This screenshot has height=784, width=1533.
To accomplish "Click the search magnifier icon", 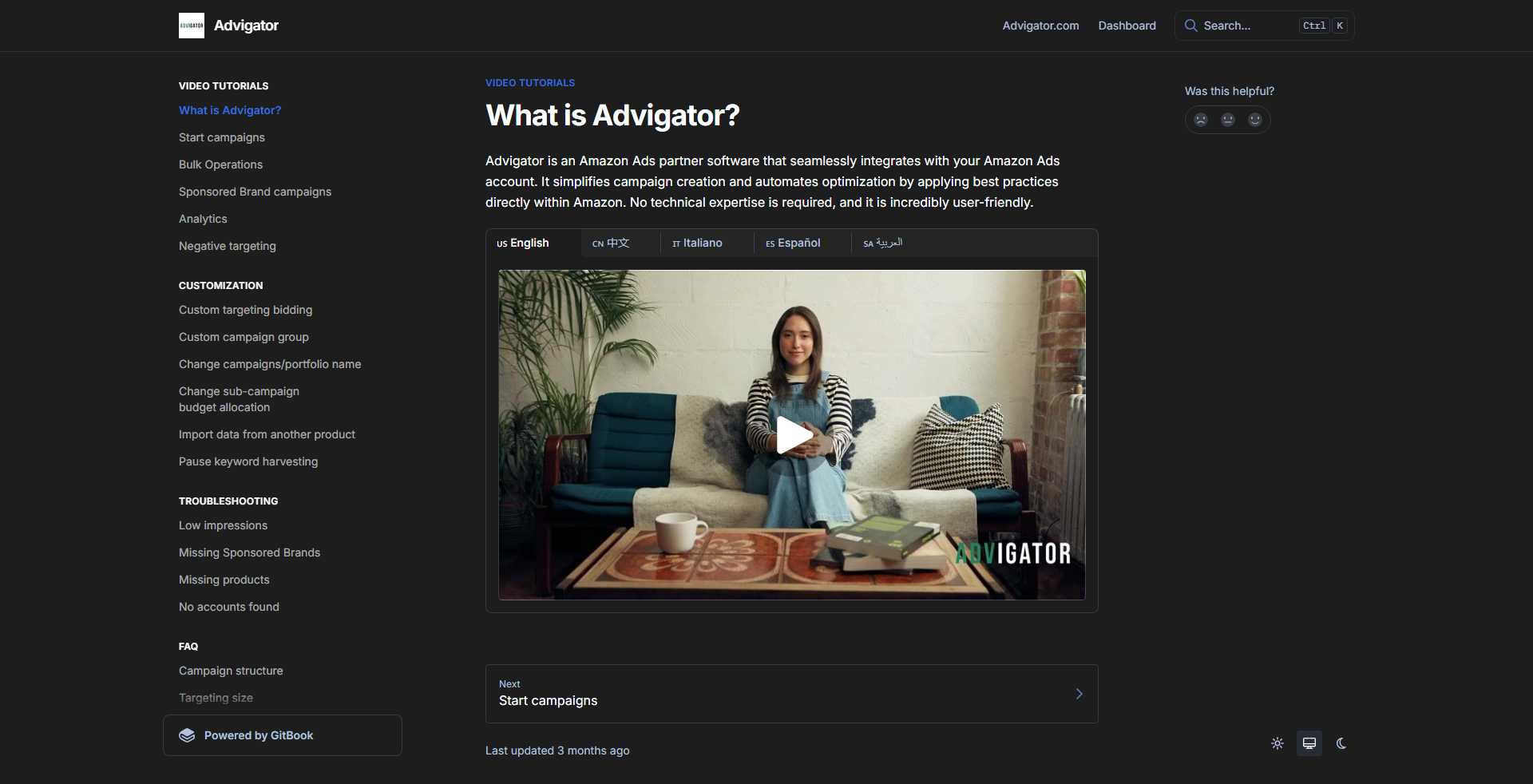I will click(1190, 26).
